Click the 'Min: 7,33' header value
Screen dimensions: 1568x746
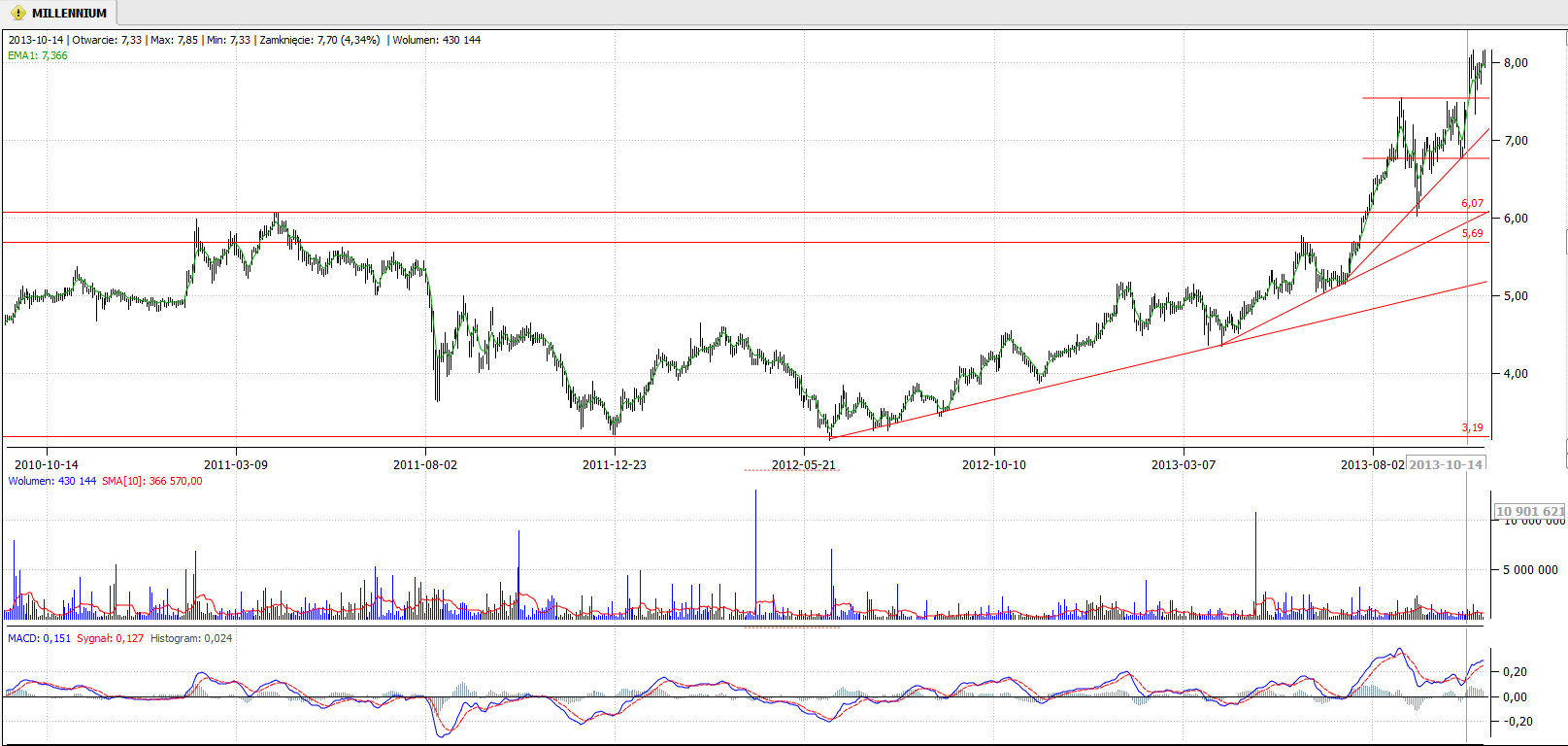click(x=228, y=40)
